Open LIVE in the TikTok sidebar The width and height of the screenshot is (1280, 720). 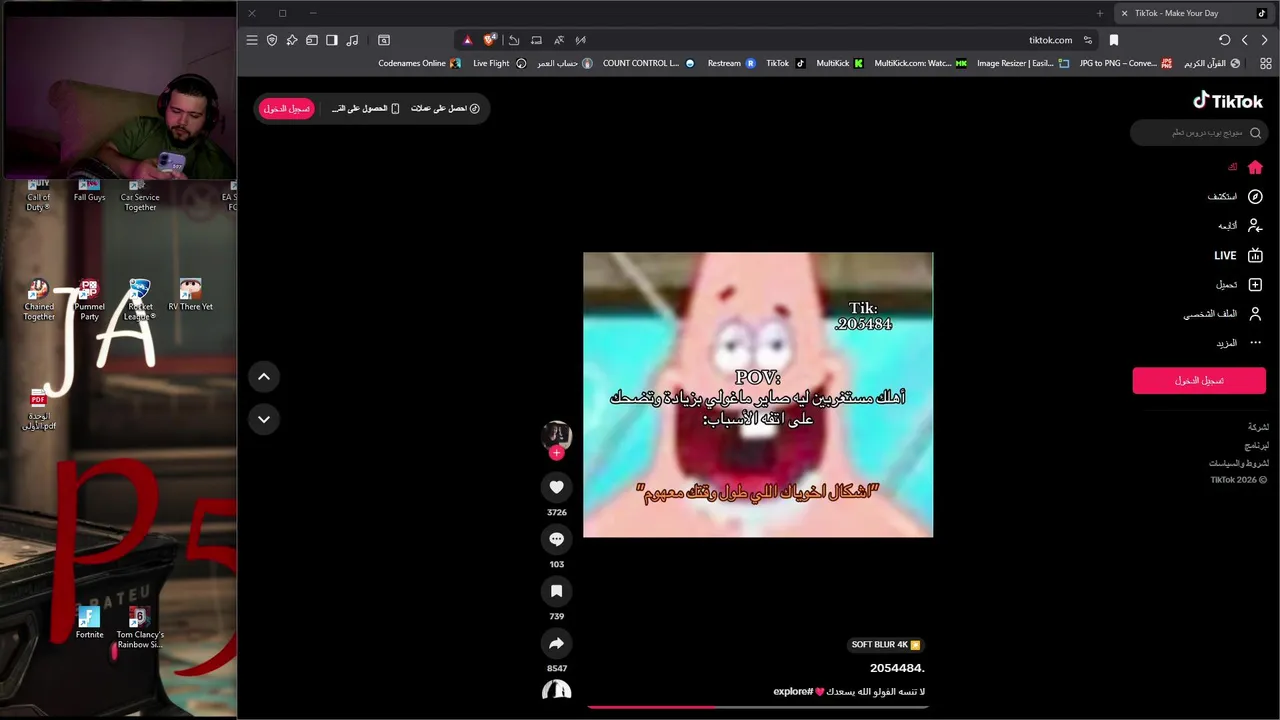point(1238,256)
